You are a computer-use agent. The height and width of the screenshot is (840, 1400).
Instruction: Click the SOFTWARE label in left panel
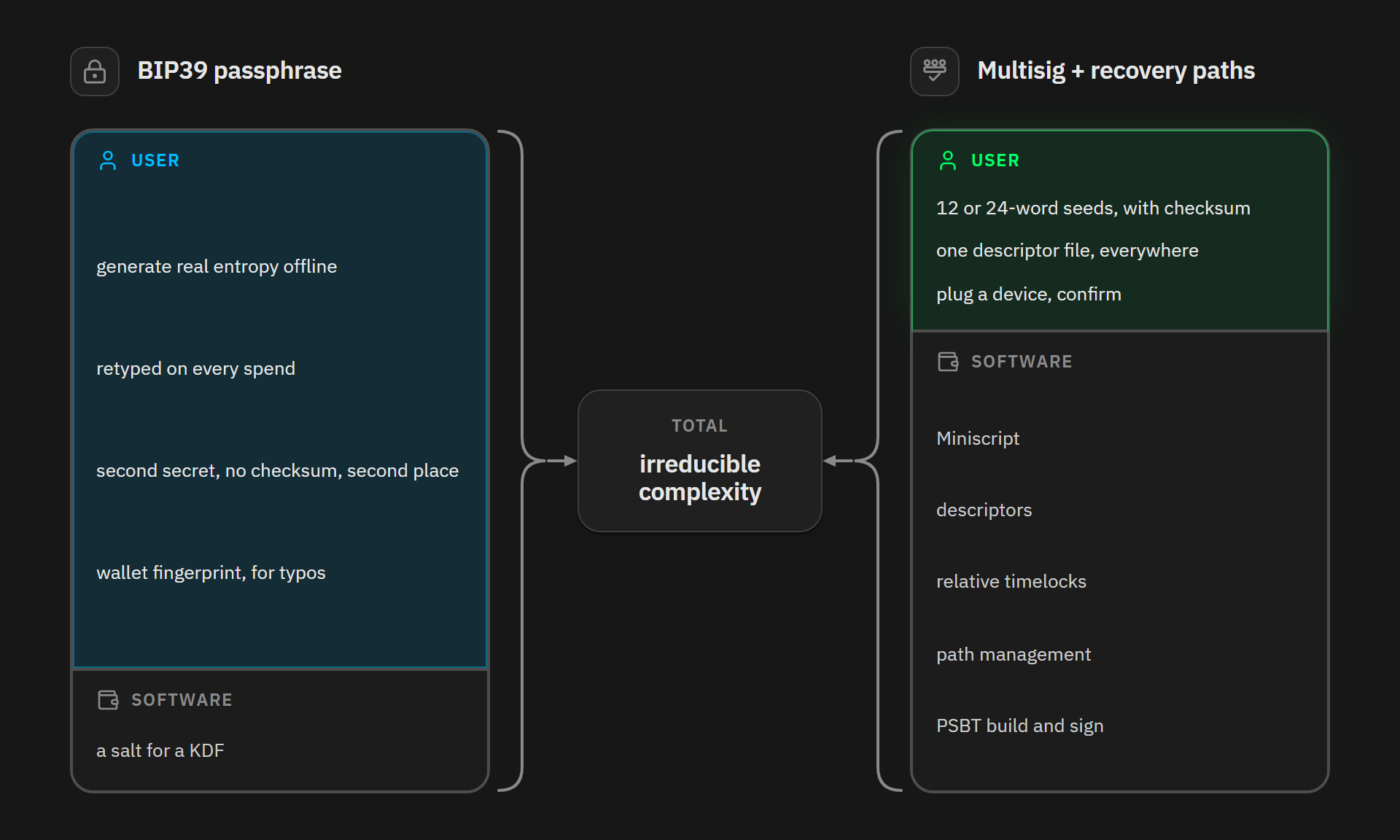tap(182, 700)
